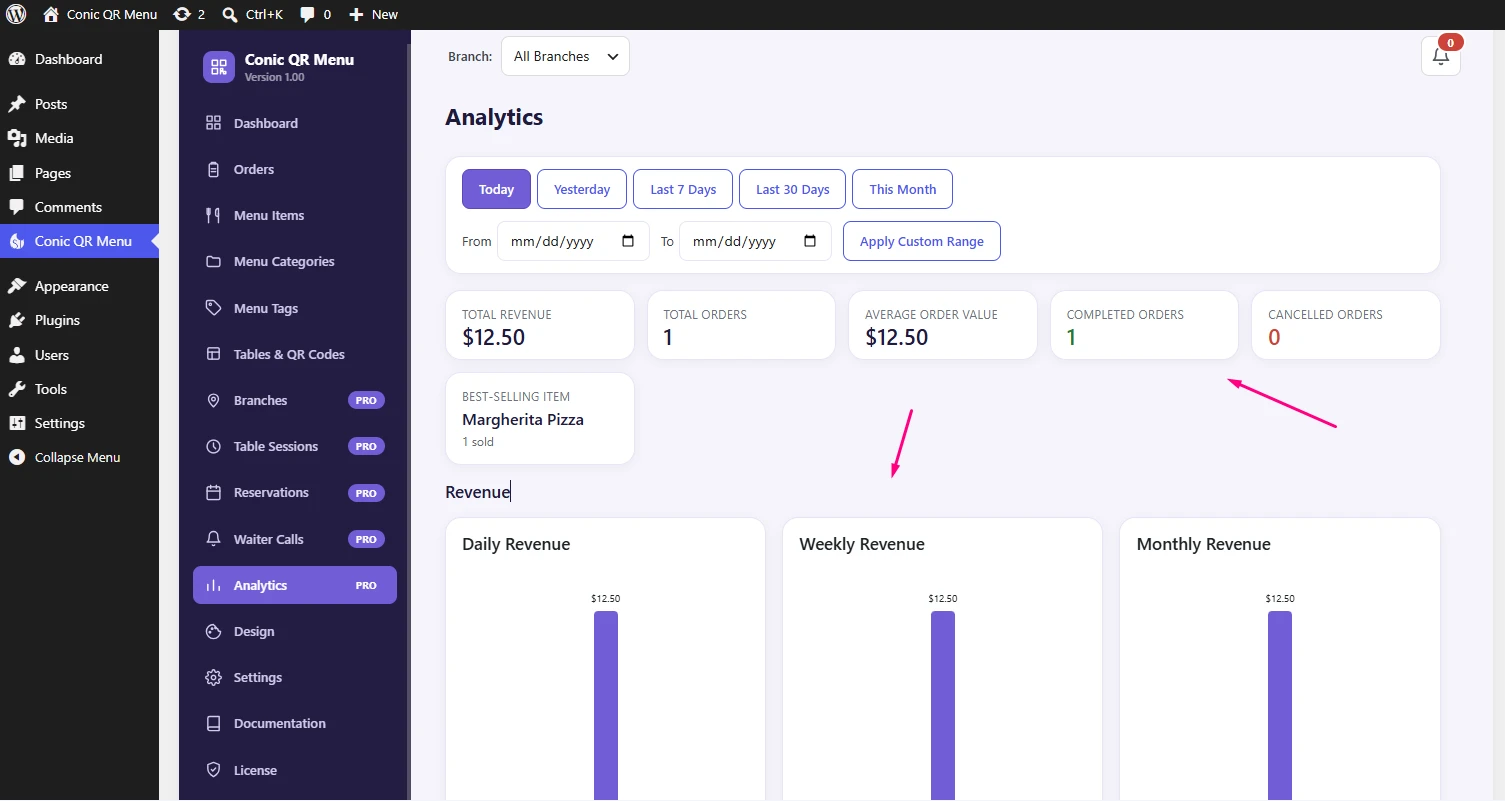
Task: Click the Analytics bar chart icon
Action: (213, 585)
